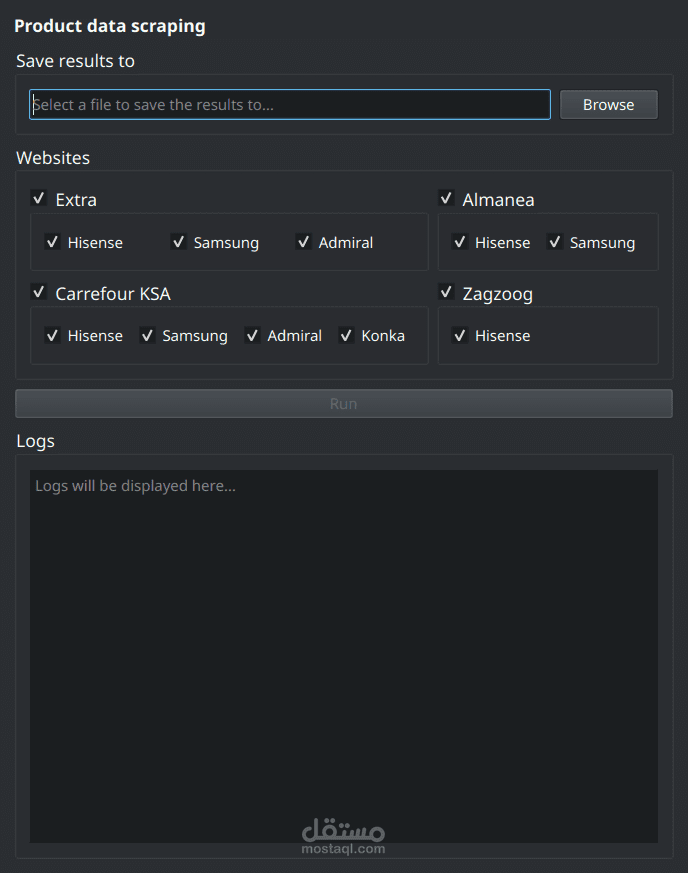The image size is (688, 873).
Task: Uncheck Samsung under Extra
Action: [179, 242]
